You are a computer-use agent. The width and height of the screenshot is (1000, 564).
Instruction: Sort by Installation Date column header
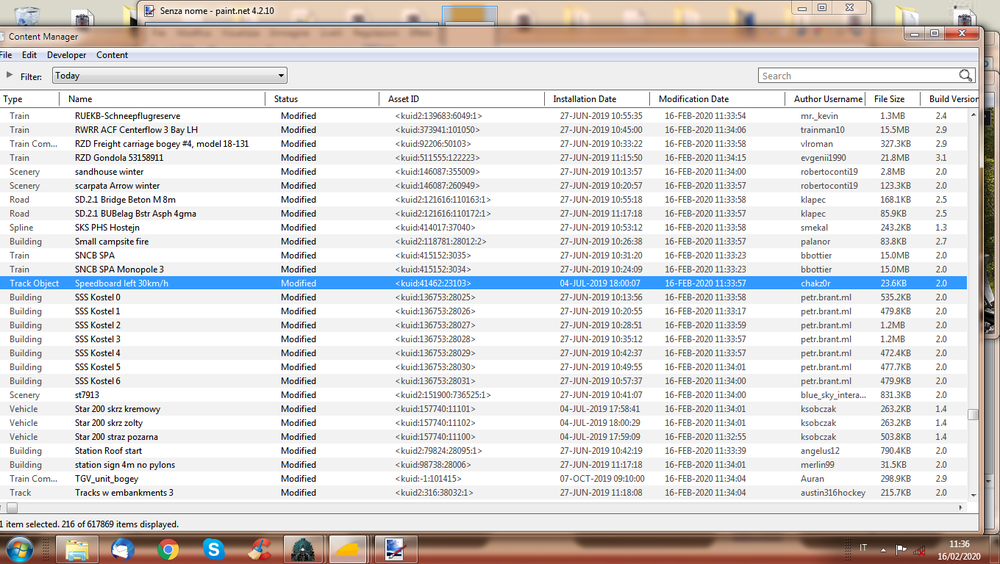pos(598,99)
